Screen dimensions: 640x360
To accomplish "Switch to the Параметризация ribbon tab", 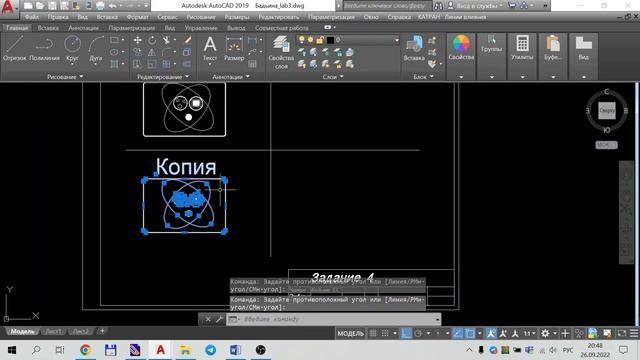I will [131, 28].
